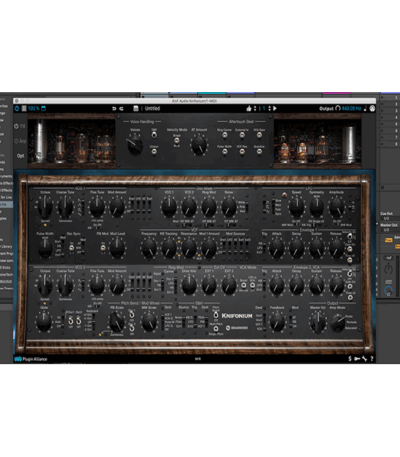Click the redo arrow in plugin toolbar

coord(121,108)
